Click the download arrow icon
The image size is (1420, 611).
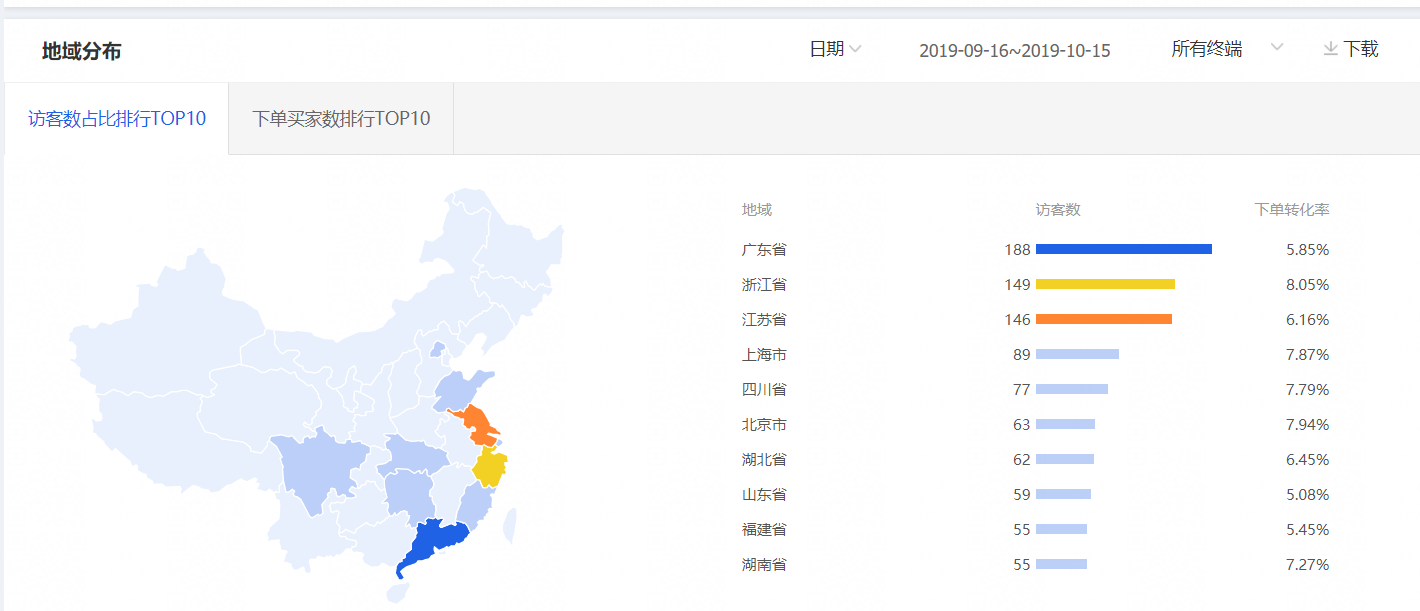tap(1330, 49)
